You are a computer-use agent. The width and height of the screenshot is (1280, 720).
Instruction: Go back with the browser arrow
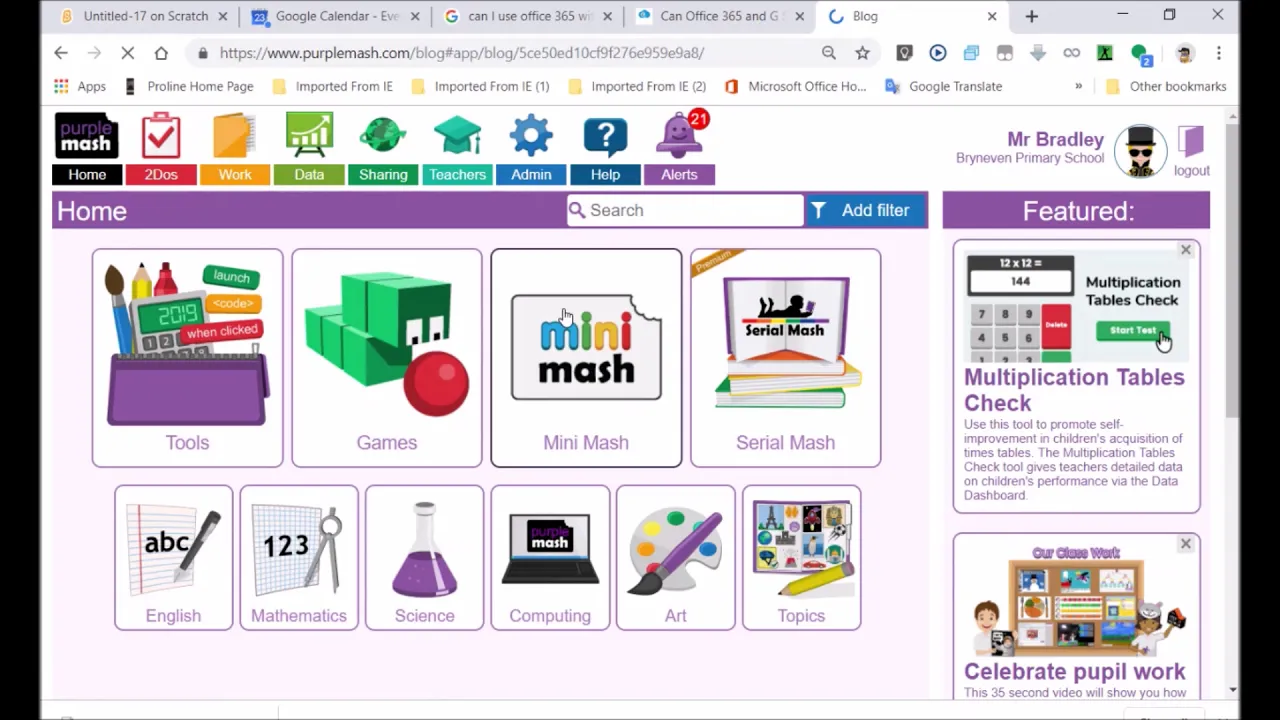click(x=61, y=53)
